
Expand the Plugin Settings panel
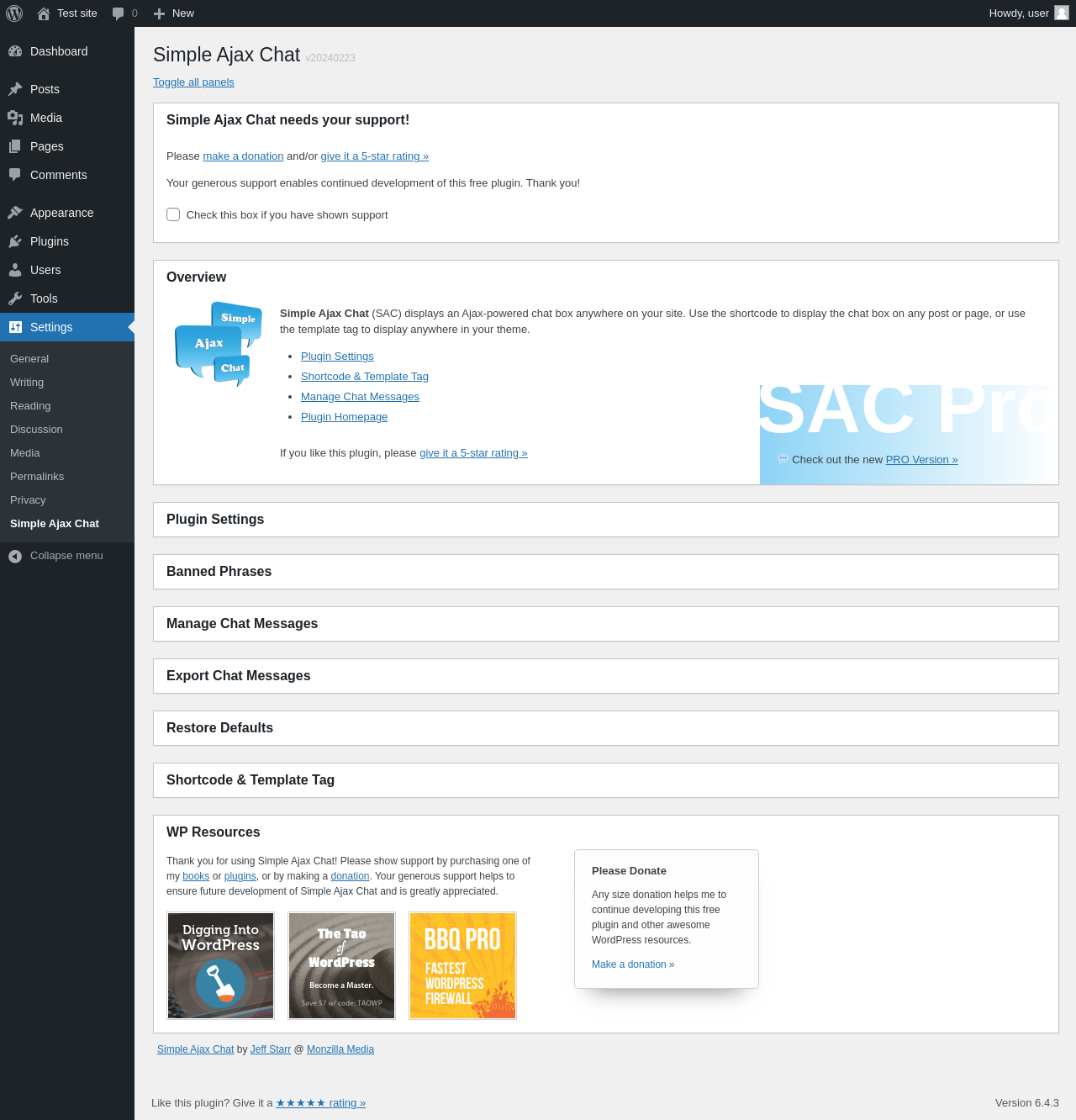605,520
